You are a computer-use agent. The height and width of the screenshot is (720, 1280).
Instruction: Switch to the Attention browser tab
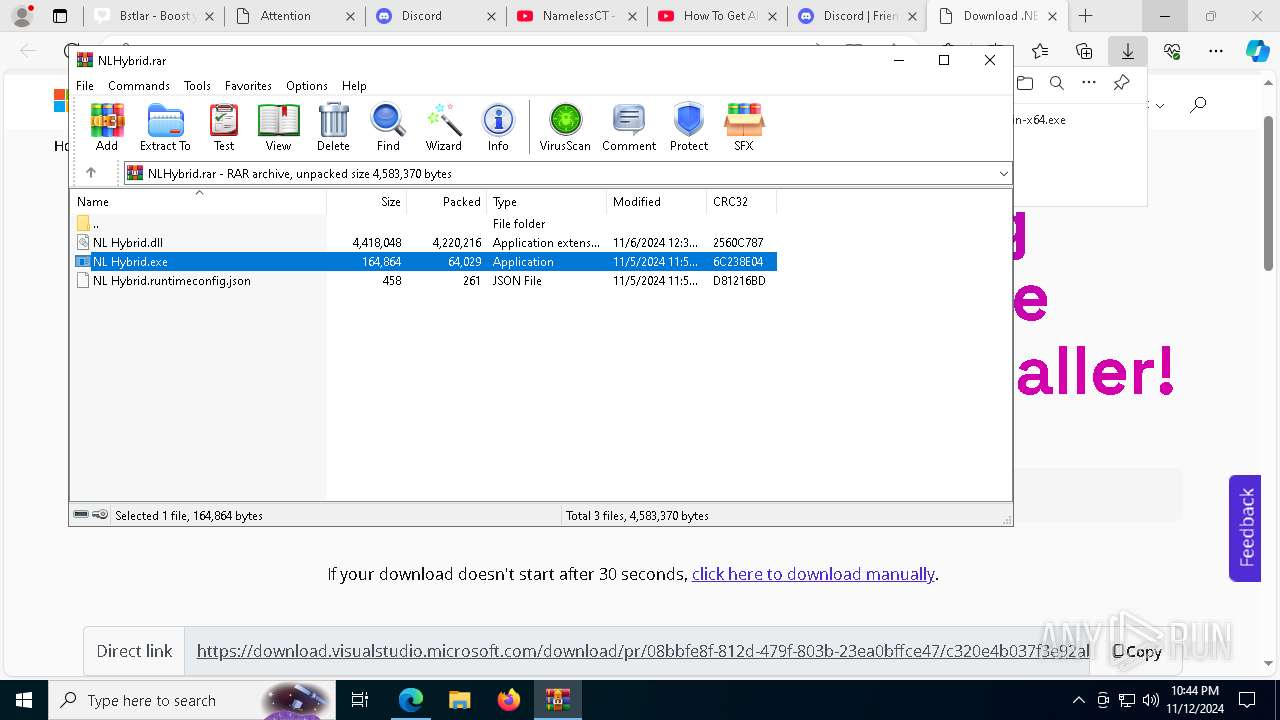[x=294, y=16]
